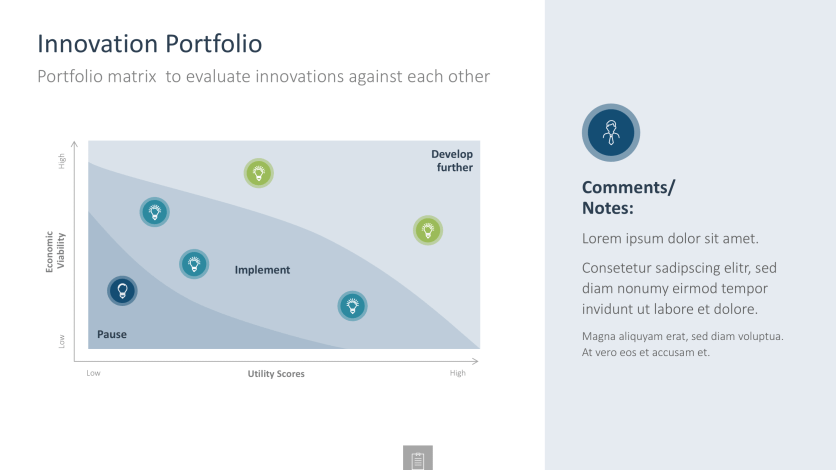
Task: Click the dark navy lightbulb icon
Action: tap(122, 291)
